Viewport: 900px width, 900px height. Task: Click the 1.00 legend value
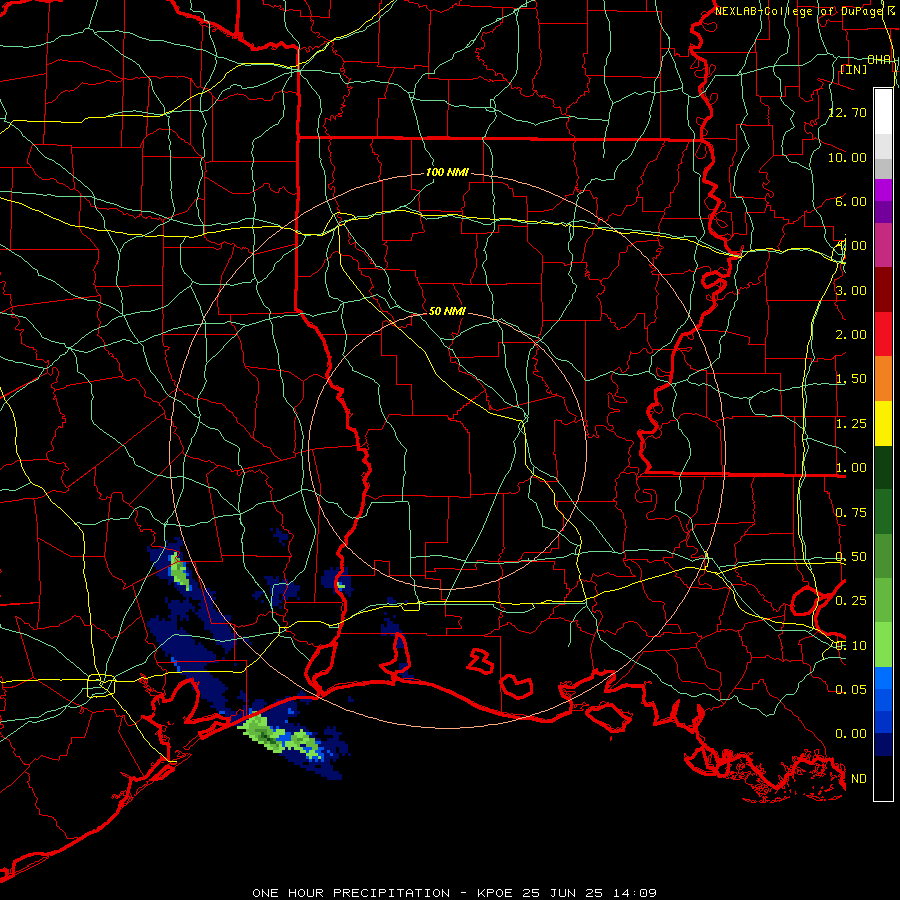[x=851, y=468]
